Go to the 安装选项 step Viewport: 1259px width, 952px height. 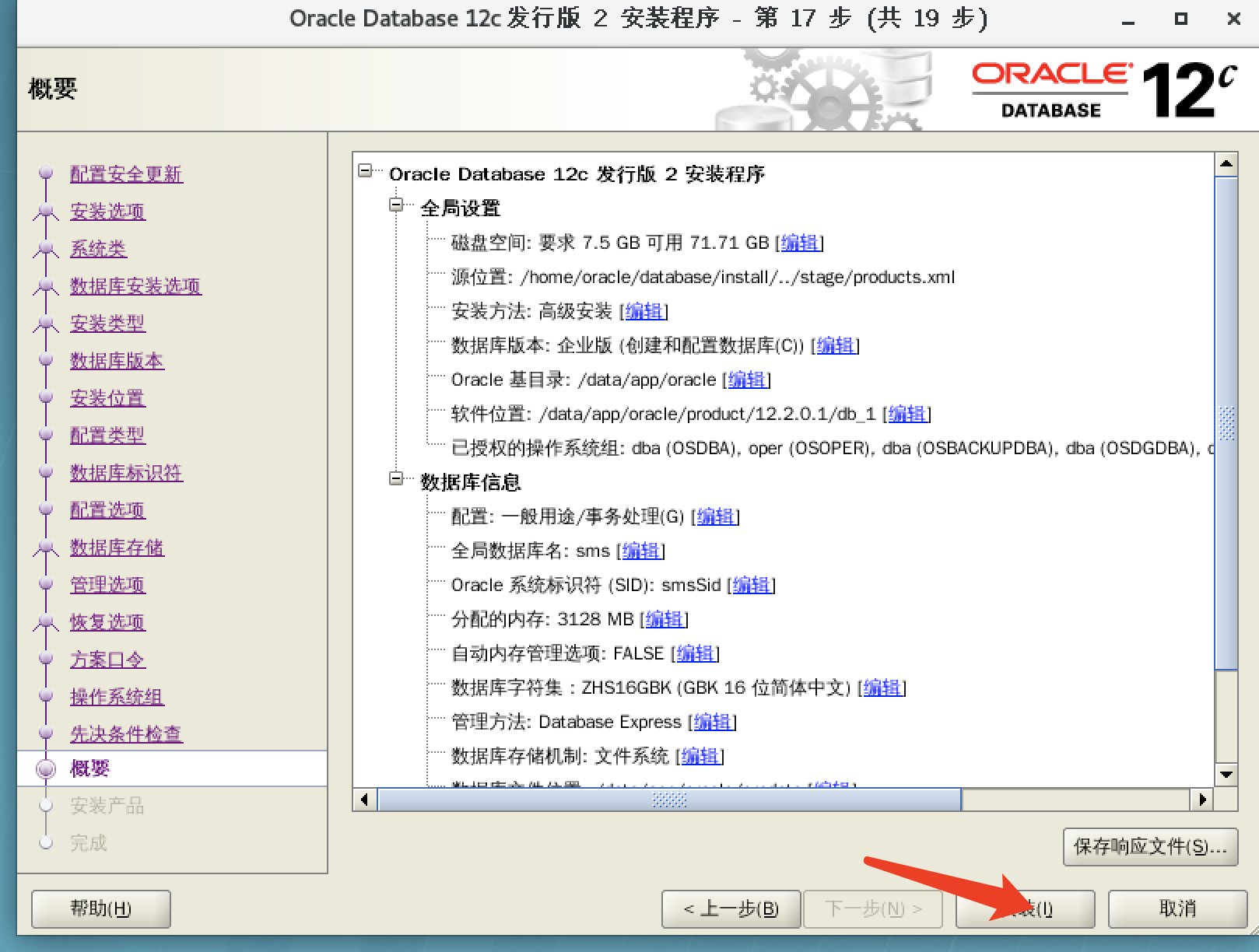point(107,212)
